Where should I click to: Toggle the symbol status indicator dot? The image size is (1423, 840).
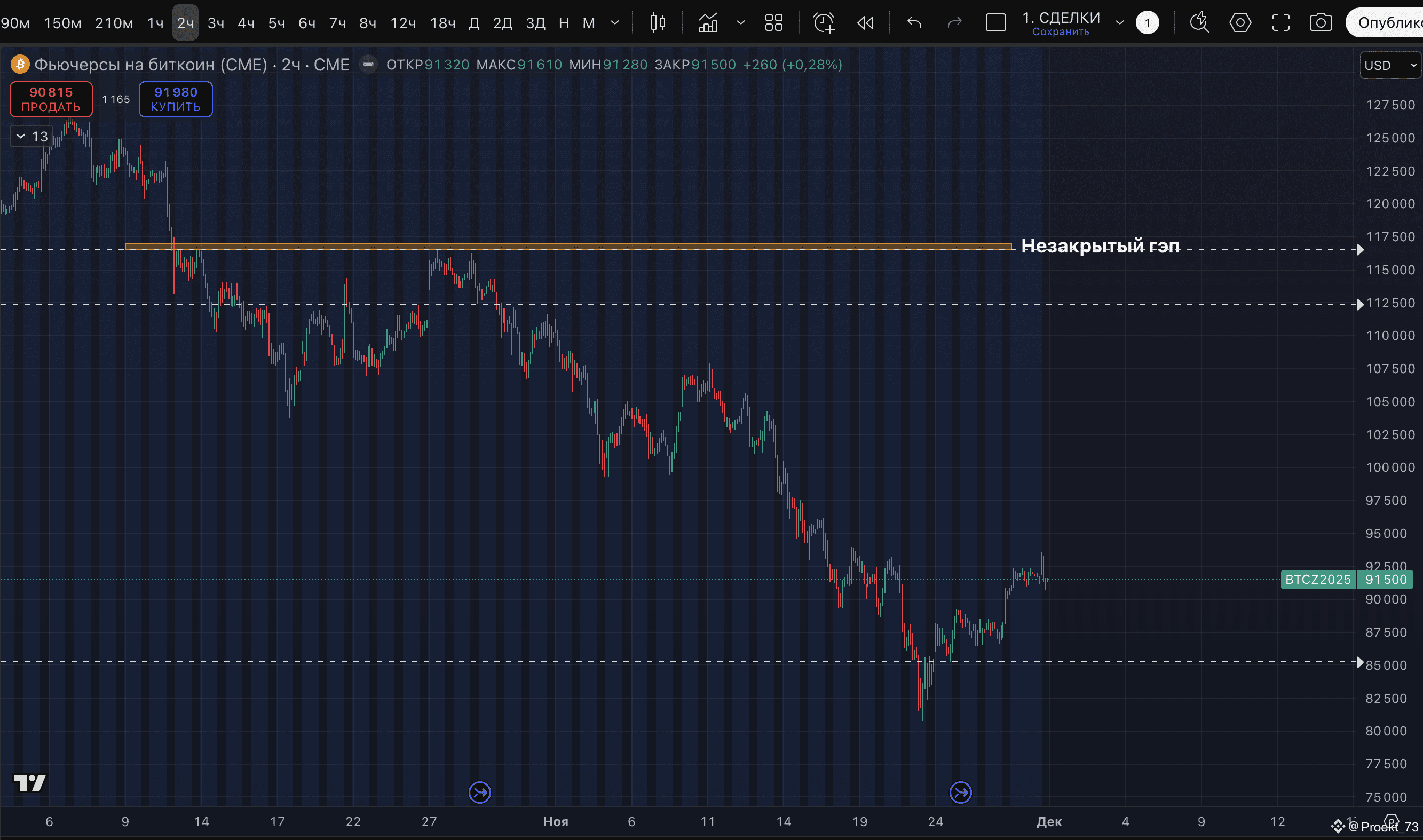pyautogui.click(x=368, y=65)
